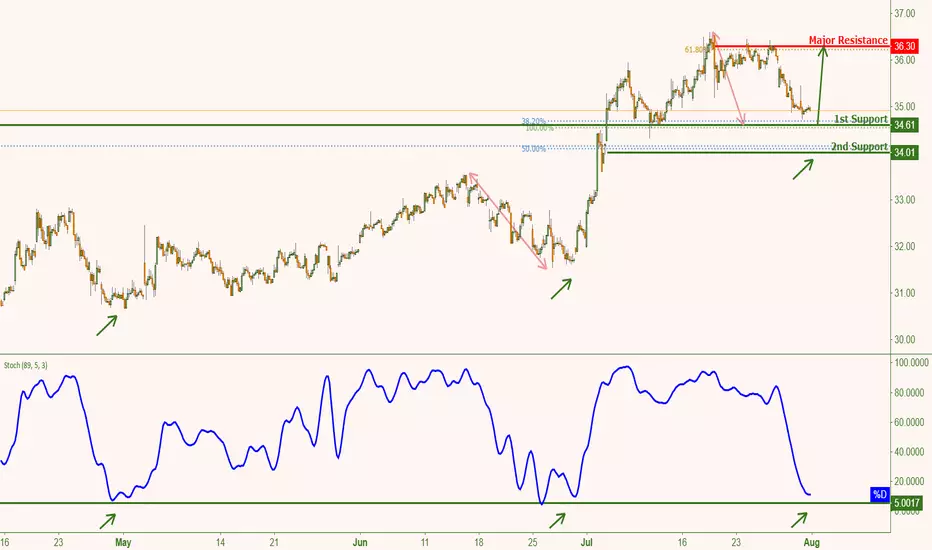Select the green 34.01 price tag
This screenshot has height=550, width=932.
(x=904, y=153)
